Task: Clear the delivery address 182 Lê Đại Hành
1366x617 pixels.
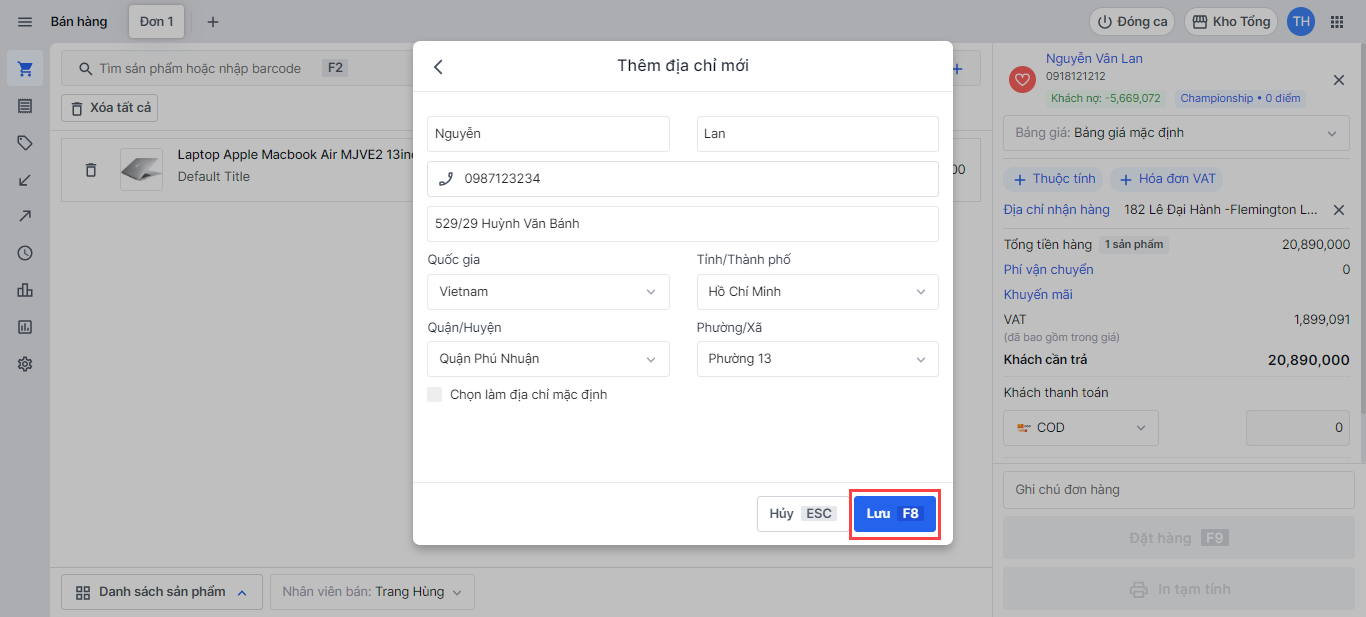Action: click(x=1339, y=210)
